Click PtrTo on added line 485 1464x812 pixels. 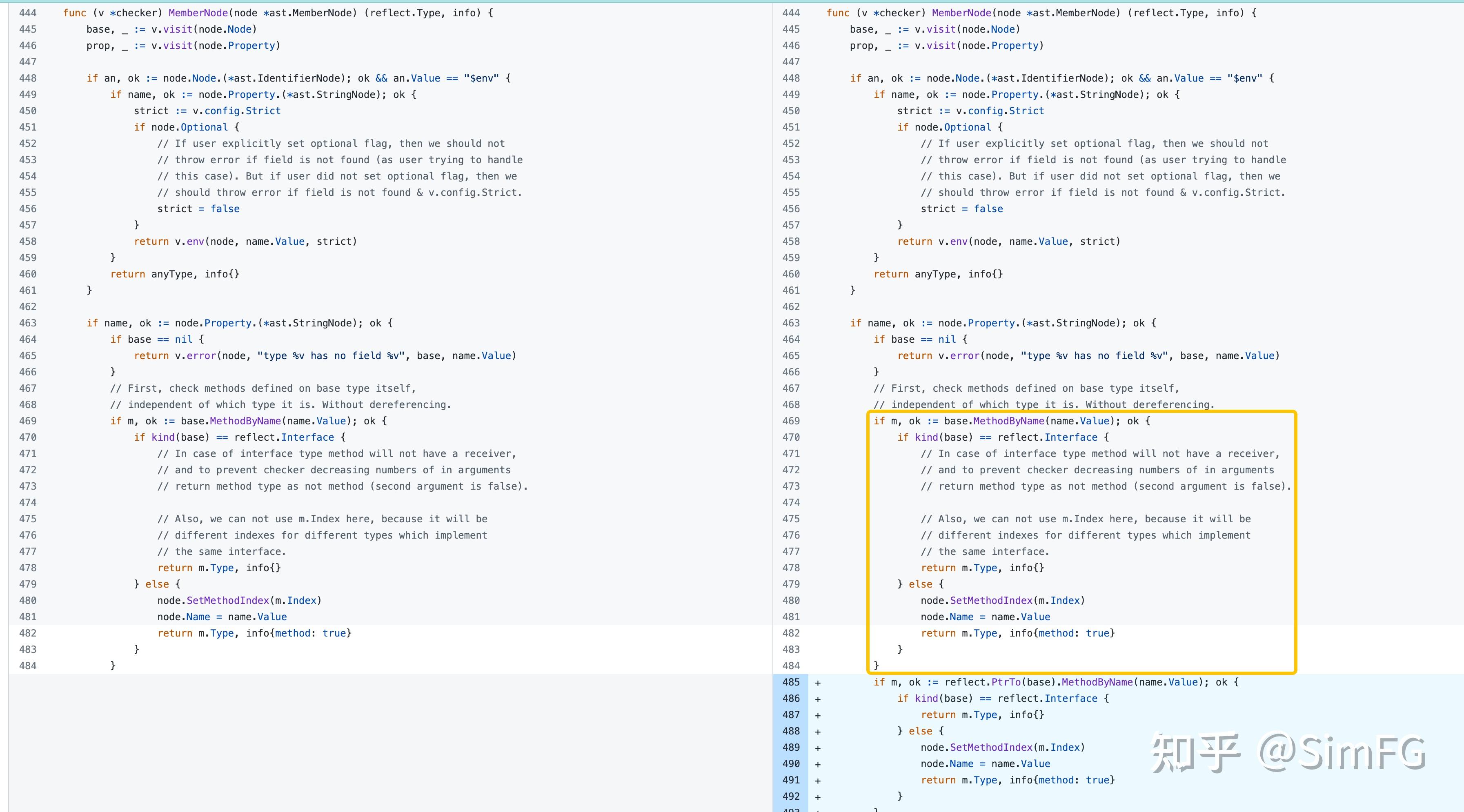[1006, 682]
